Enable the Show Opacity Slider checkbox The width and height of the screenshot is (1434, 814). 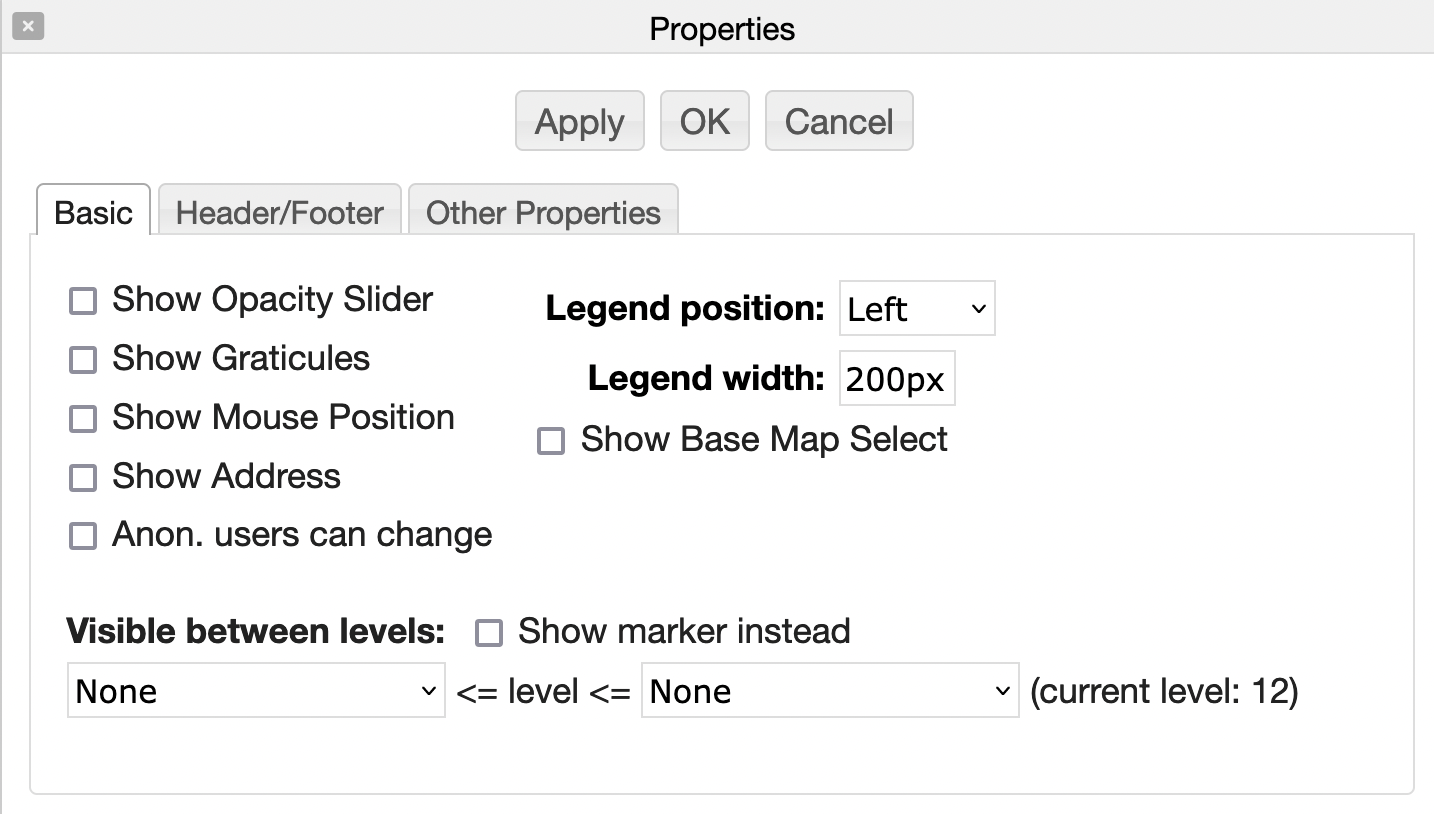click(83, 301)
